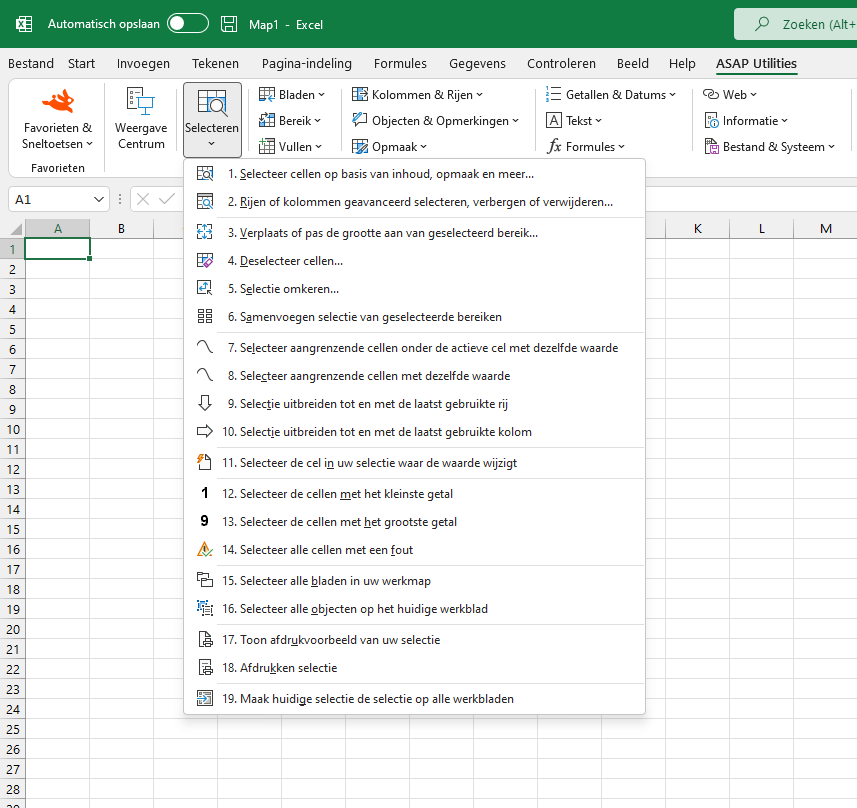Image resolution: width=857 pixels, height=808 pixels.
Task: Click the Excel logo icon in title bar
Action: [x=24, y=24]
